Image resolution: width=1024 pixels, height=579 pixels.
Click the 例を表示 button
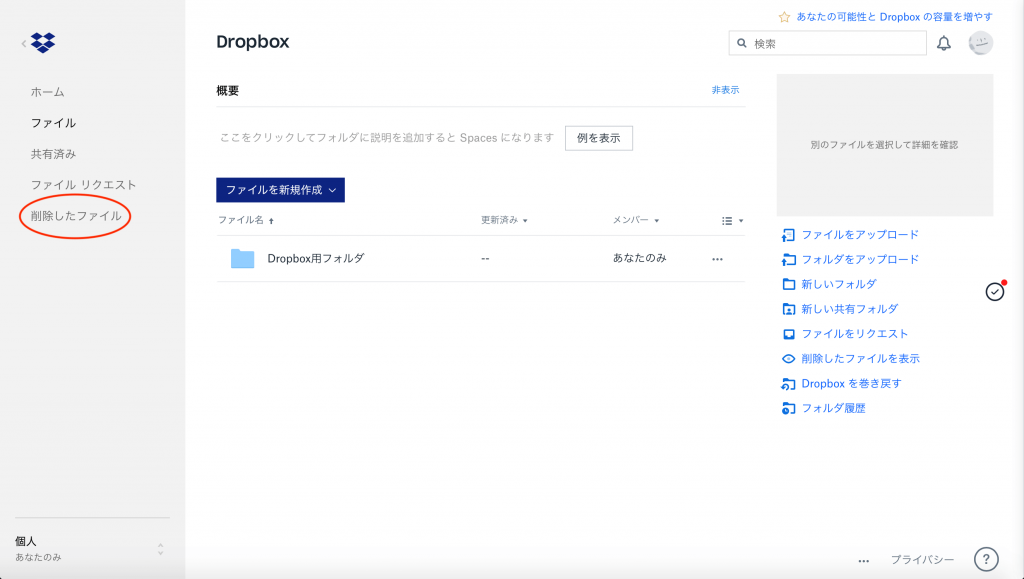tap(599, 138)
